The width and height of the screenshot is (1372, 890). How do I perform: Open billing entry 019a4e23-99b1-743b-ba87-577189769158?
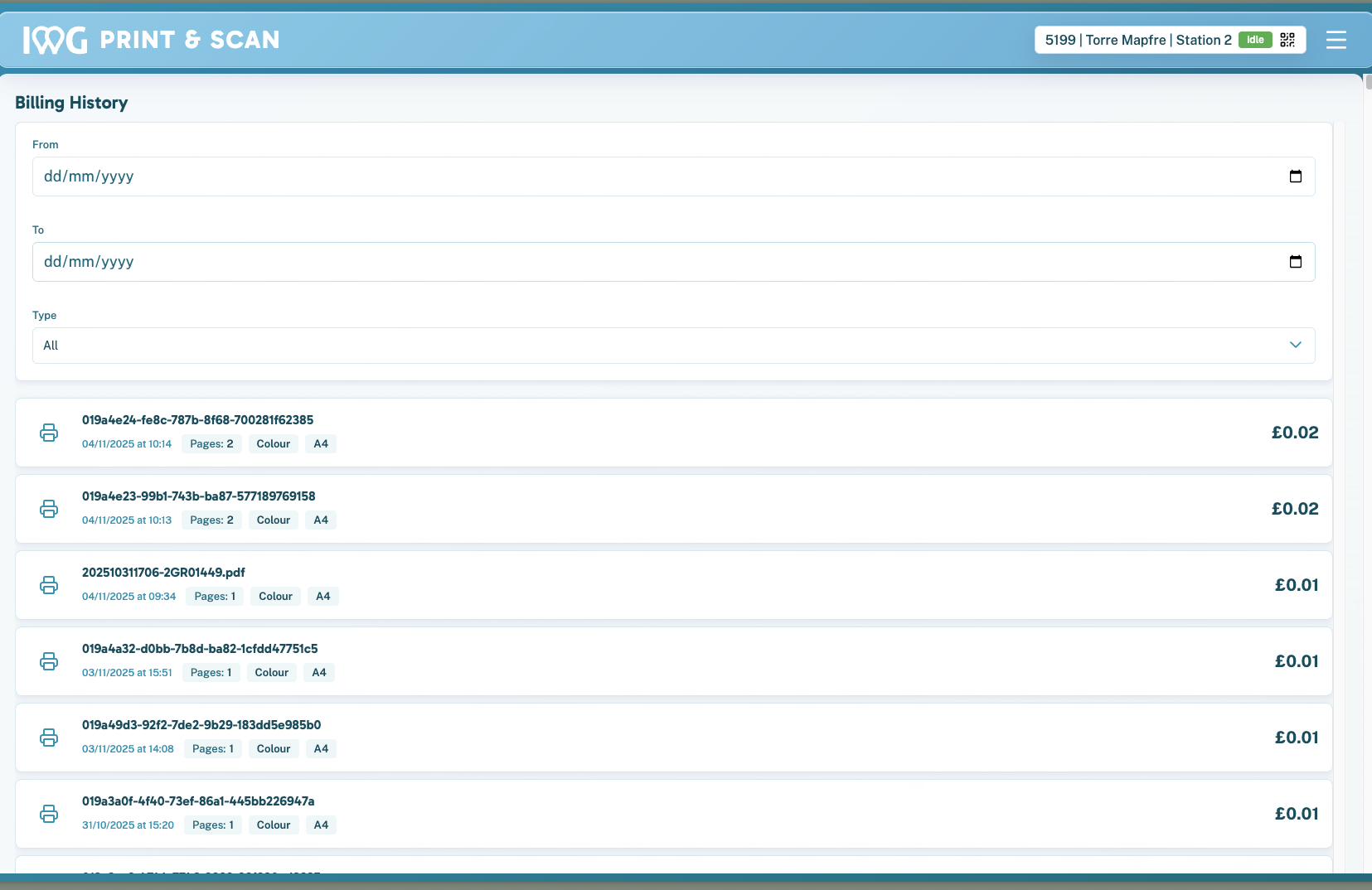198,496
